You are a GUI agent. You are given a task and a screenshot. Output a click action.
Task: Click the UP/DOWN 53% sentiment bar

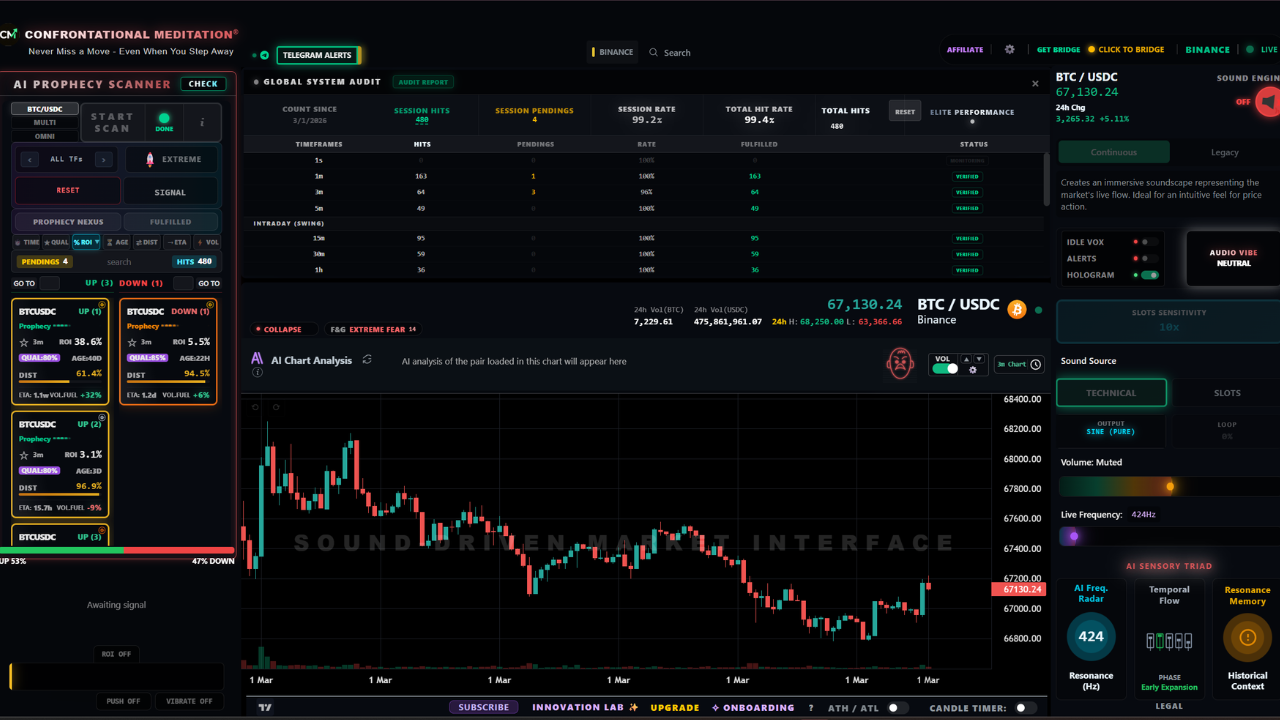(x=117, y=550)
